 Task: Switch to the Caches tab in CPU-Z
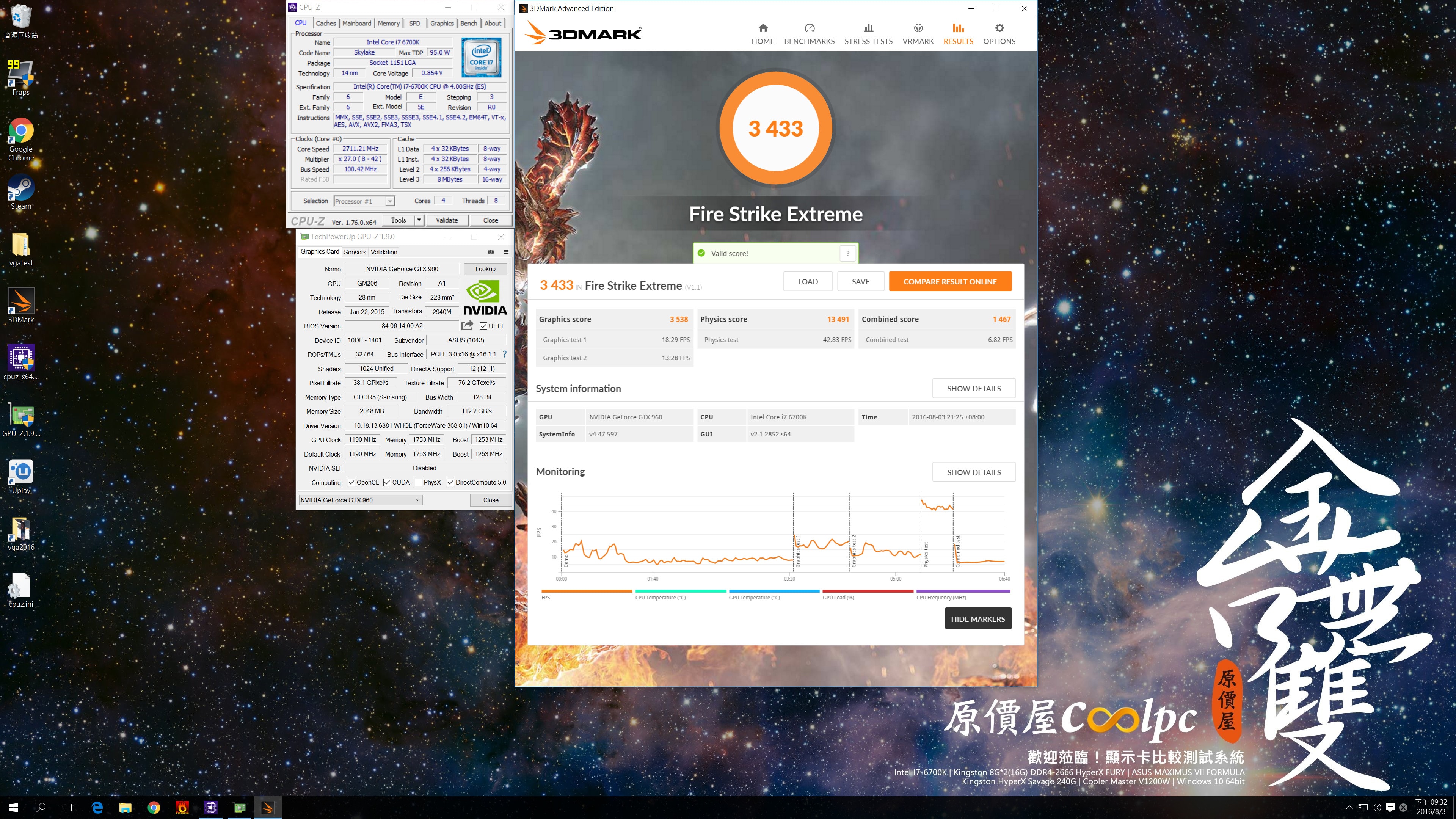click(326, 23)
